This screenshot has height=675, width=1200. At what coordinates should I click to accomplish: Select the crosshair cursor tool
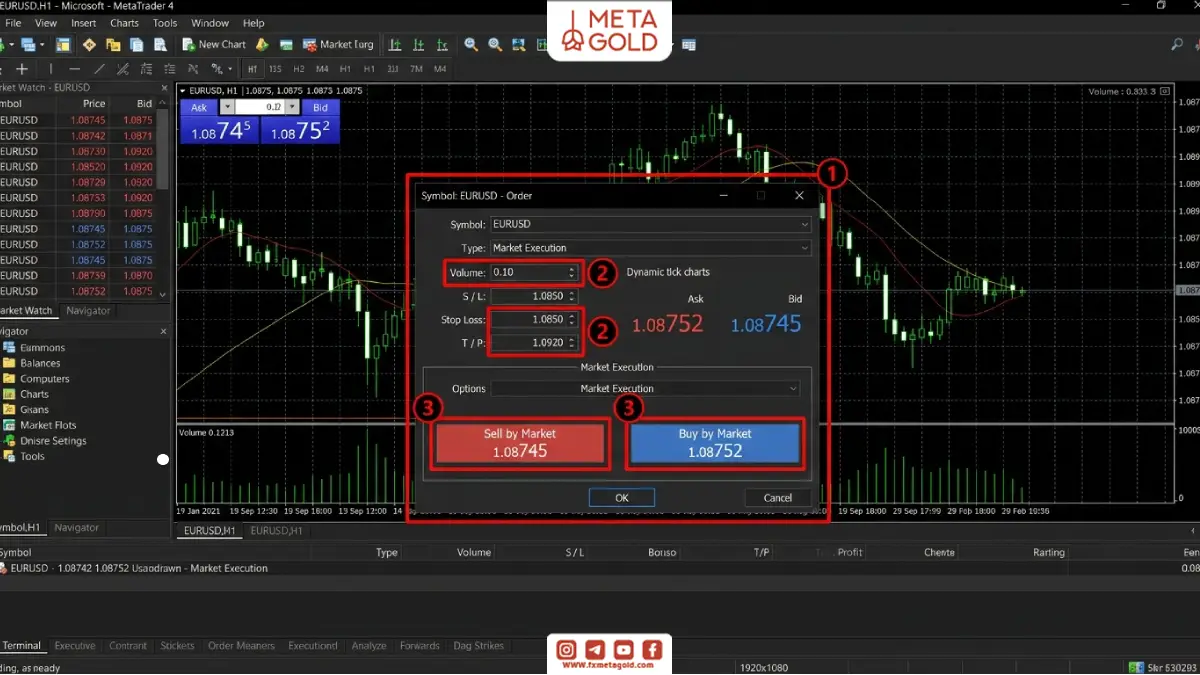coord(22,69)
